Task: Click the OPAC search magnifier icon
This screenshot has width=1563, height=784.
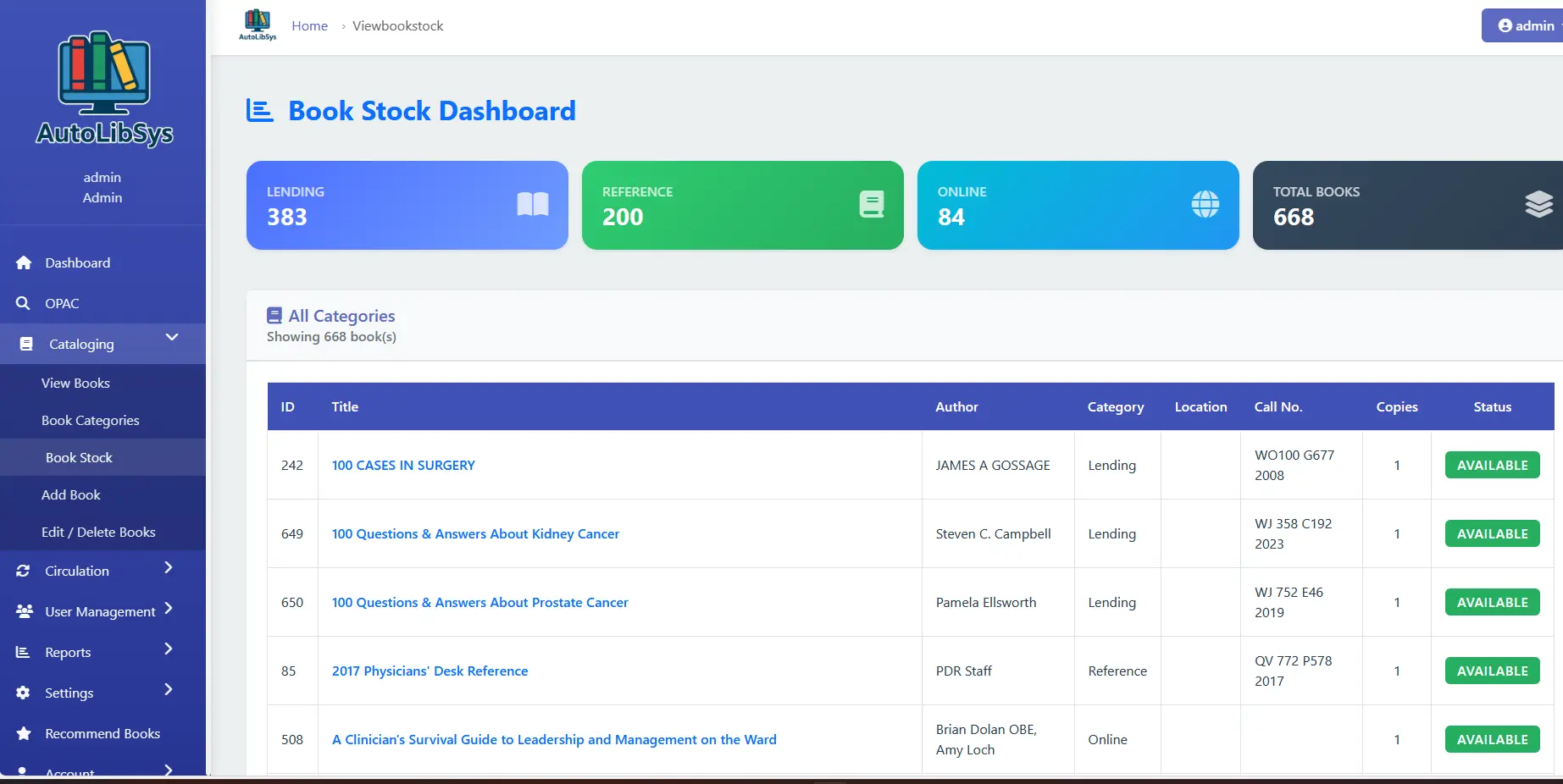Action: point(24,303)
